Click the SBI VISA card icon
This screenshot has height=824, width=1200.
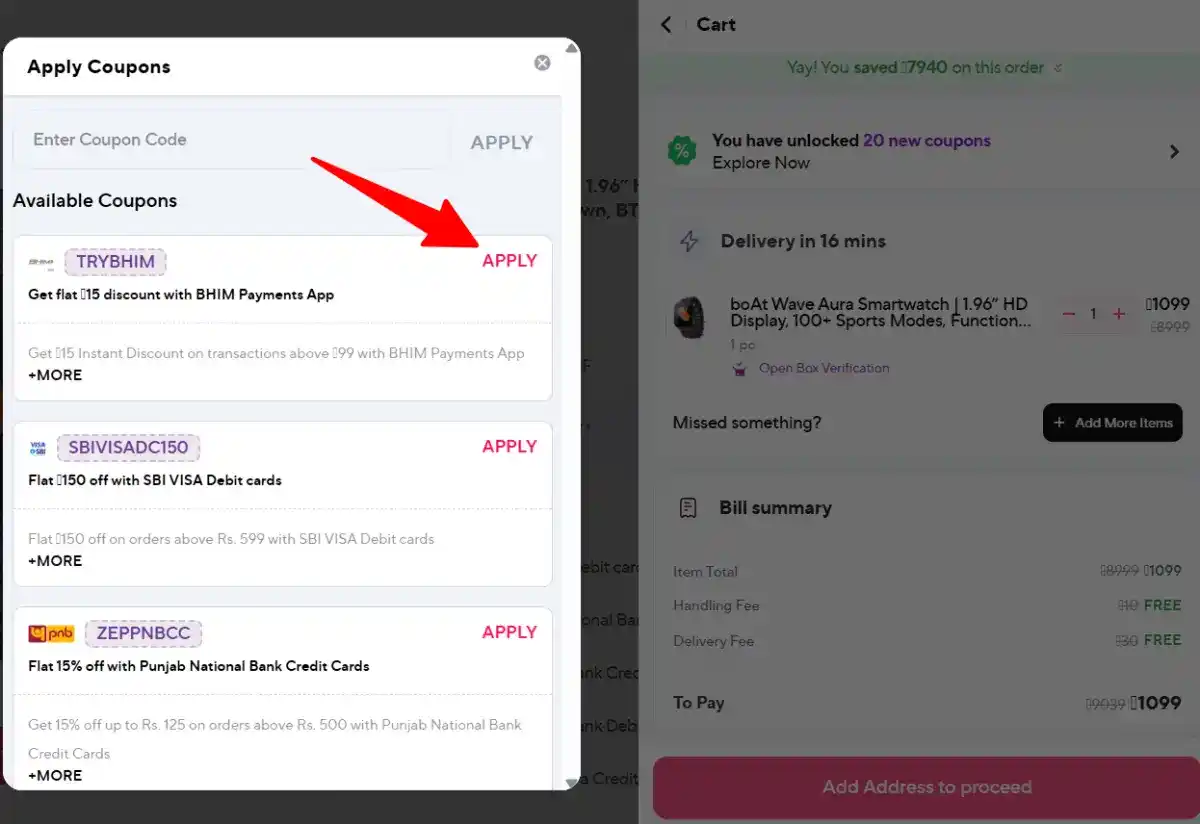pyautogui.click(x=36, y=447)
